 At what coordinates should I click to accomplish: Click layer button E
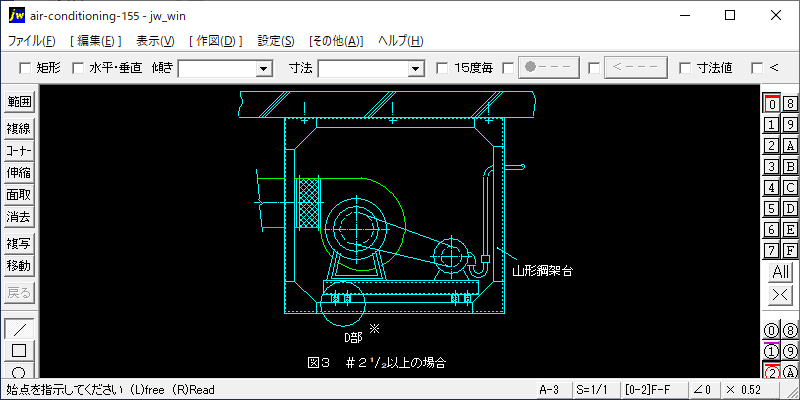pos(790,230)
